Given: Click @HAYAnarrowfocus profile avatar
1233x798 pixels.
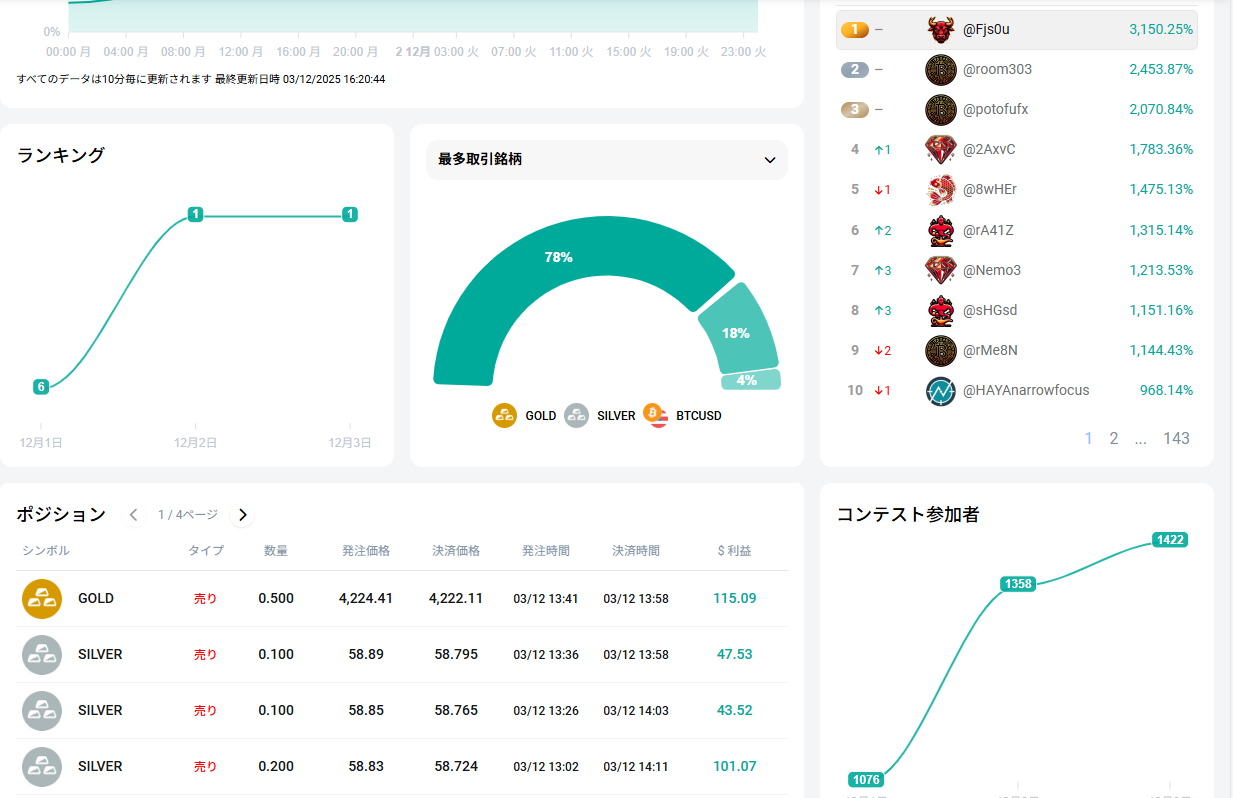Looking at the screenshot, I should pos(940,390).
